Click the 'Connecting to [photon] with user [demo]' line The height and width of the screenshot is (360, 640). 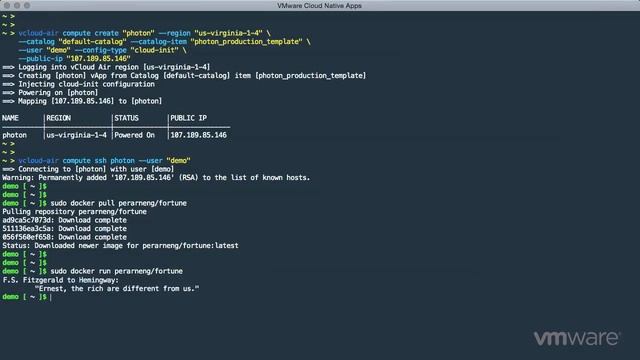tap(88, 169)
